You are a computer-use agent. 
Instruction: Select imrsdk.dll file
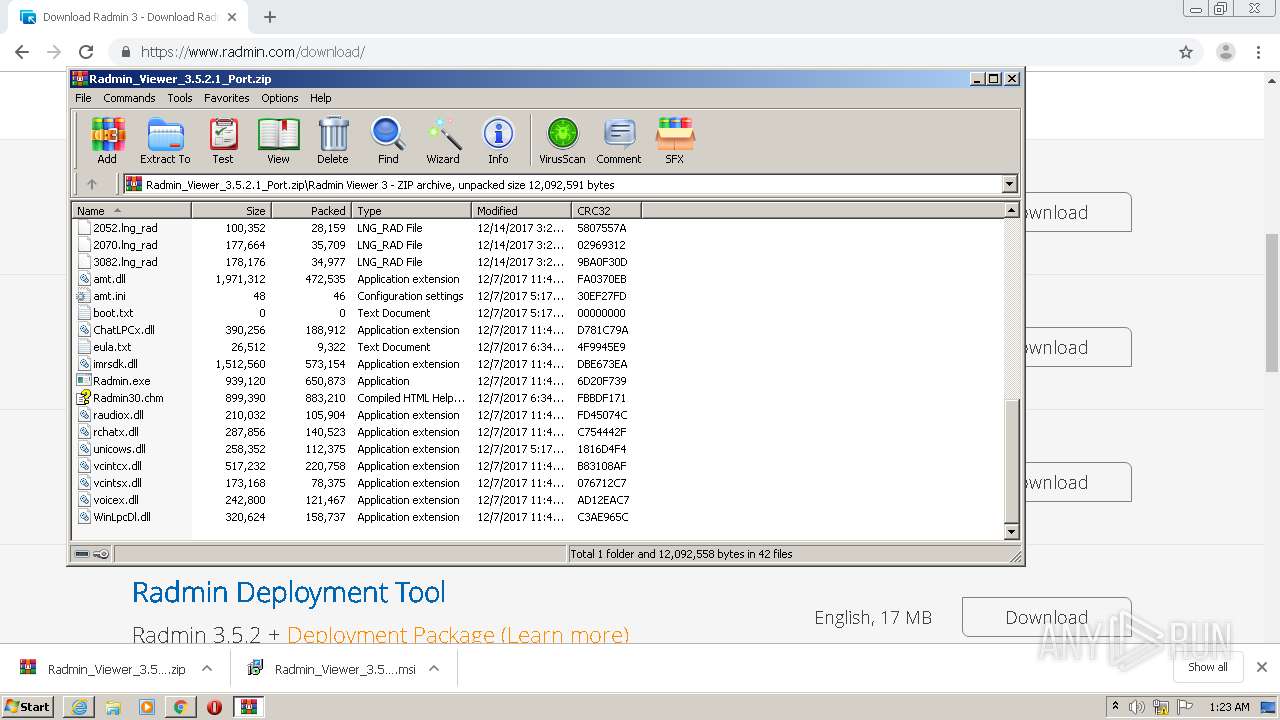point(115,364)
